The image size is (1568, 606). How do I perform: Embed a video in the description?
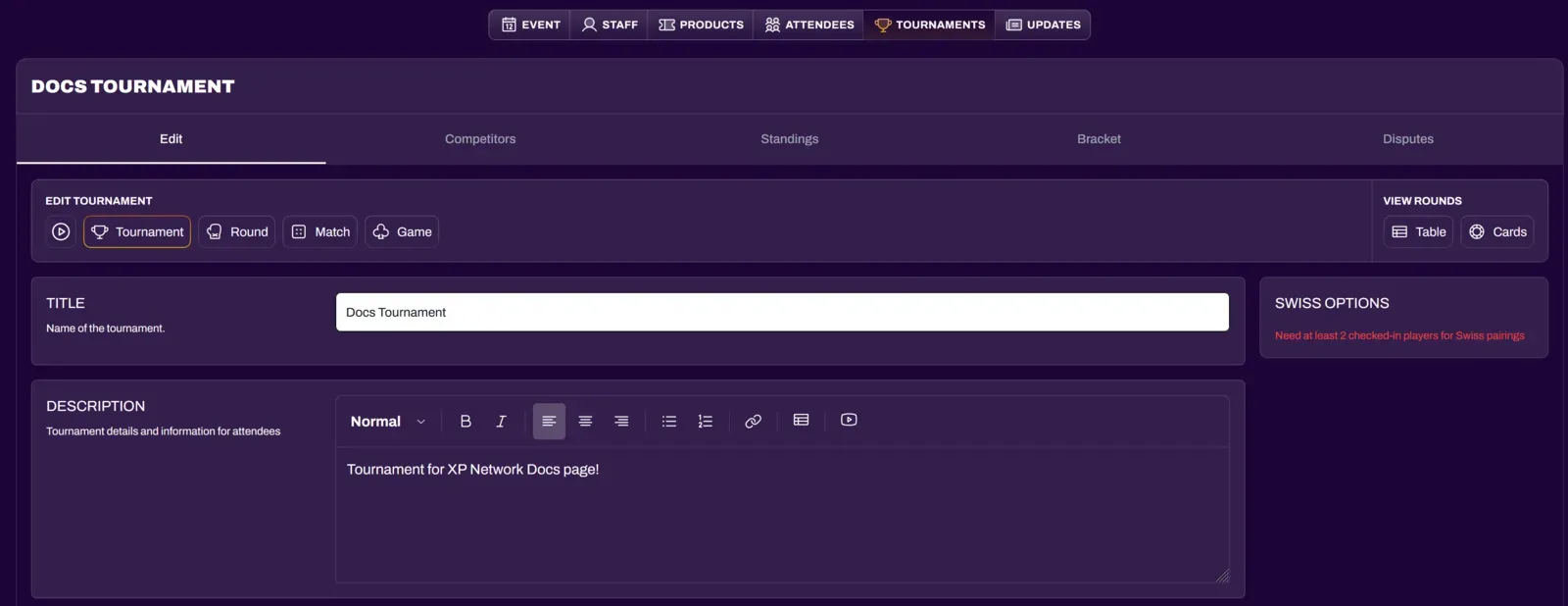(849, 421)
